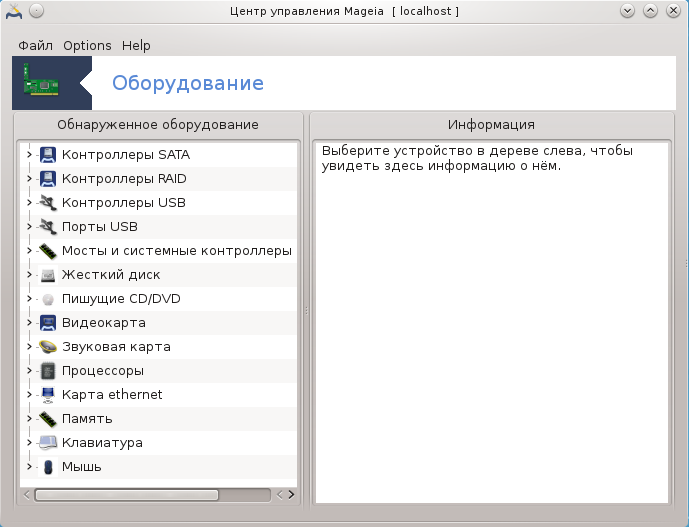This screenshot has height=527, width=689.
Task: Click the Информация panel header
Action: click(491, 125)
